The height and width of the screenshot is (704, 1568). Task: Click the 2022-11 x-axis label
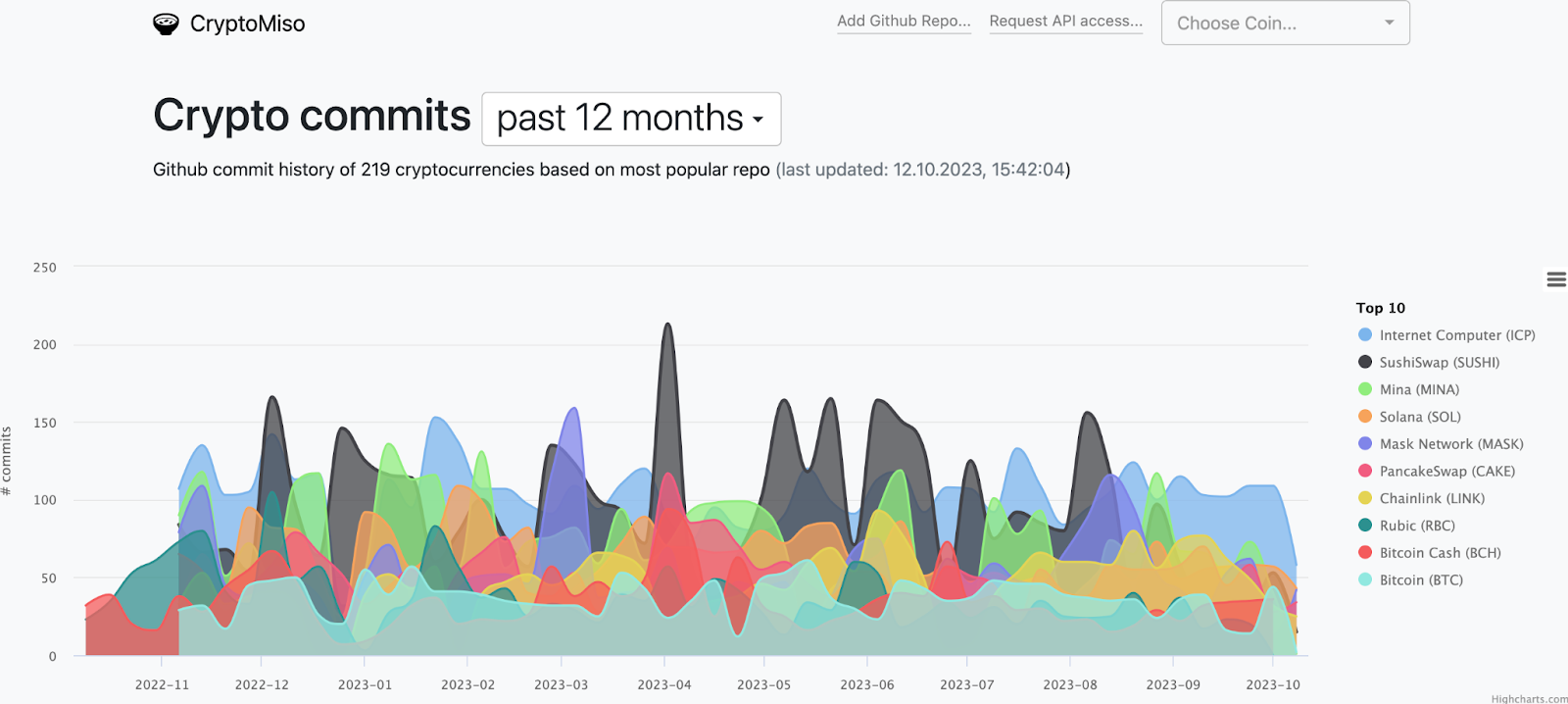(x=162, y=684)
